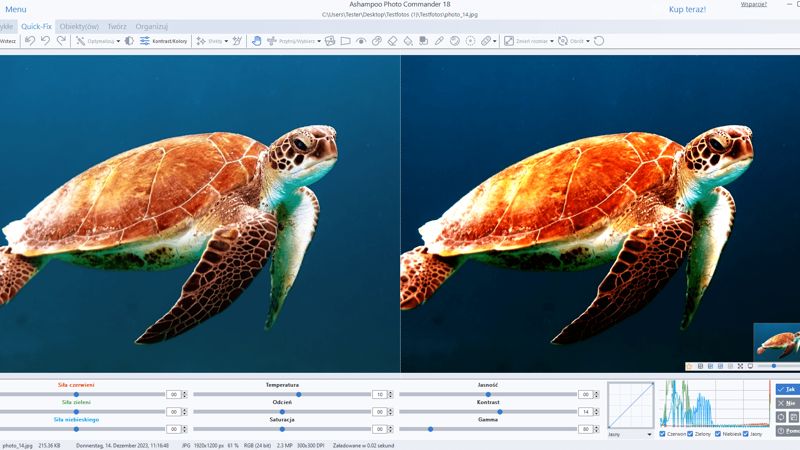Select the clone link icon

coord(377,41)
